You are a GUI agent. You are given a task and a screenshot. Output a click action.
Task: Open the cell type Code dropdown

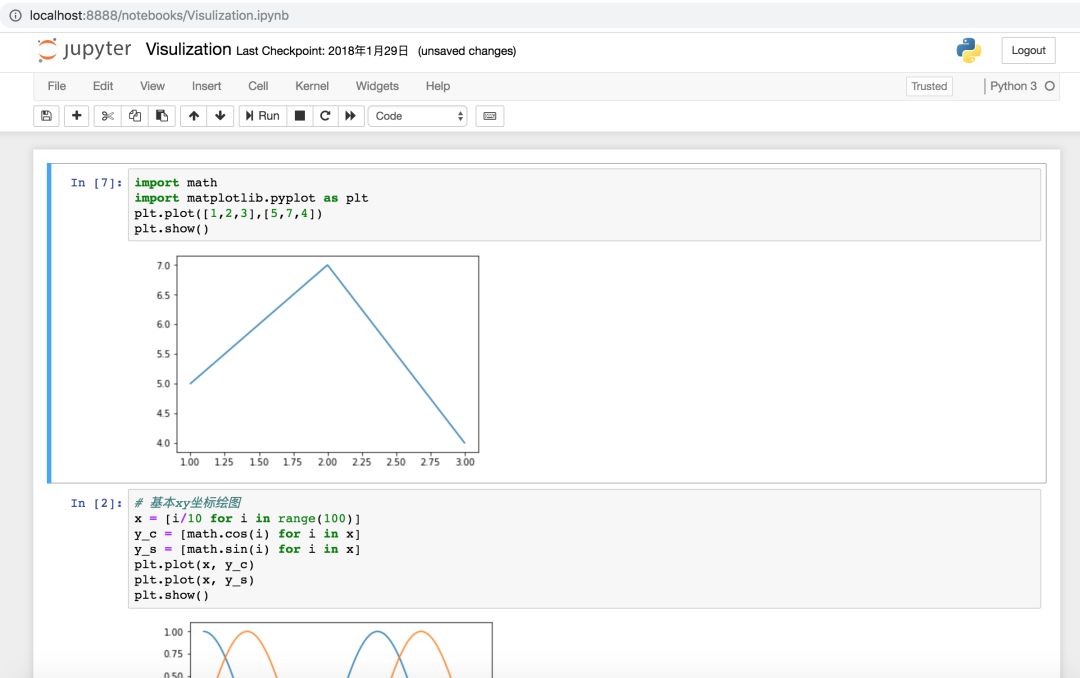417,116
